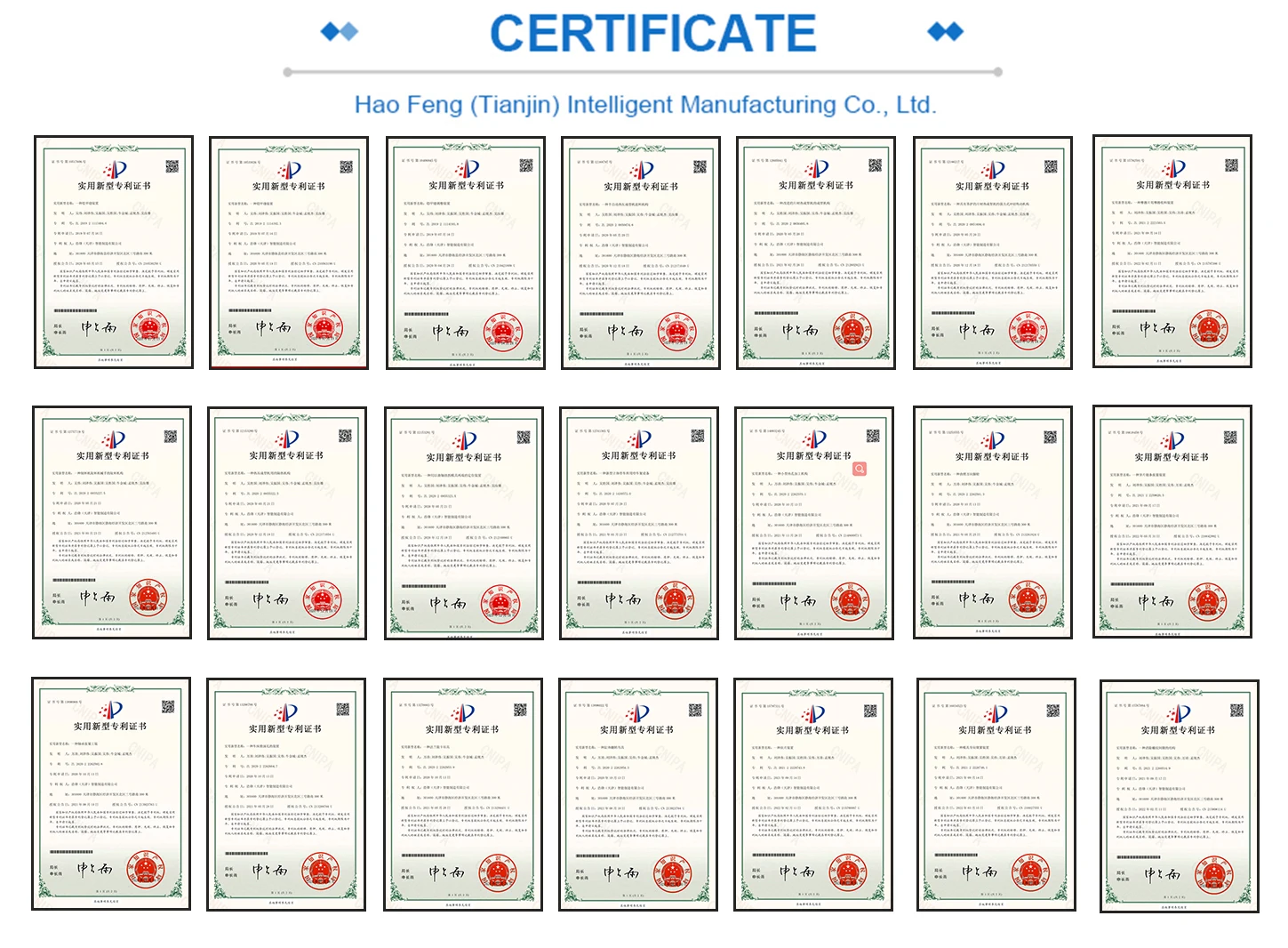1288x948 pixels.
Task: View fourth certificate in the middle row
Action: [x=639, y=524]
